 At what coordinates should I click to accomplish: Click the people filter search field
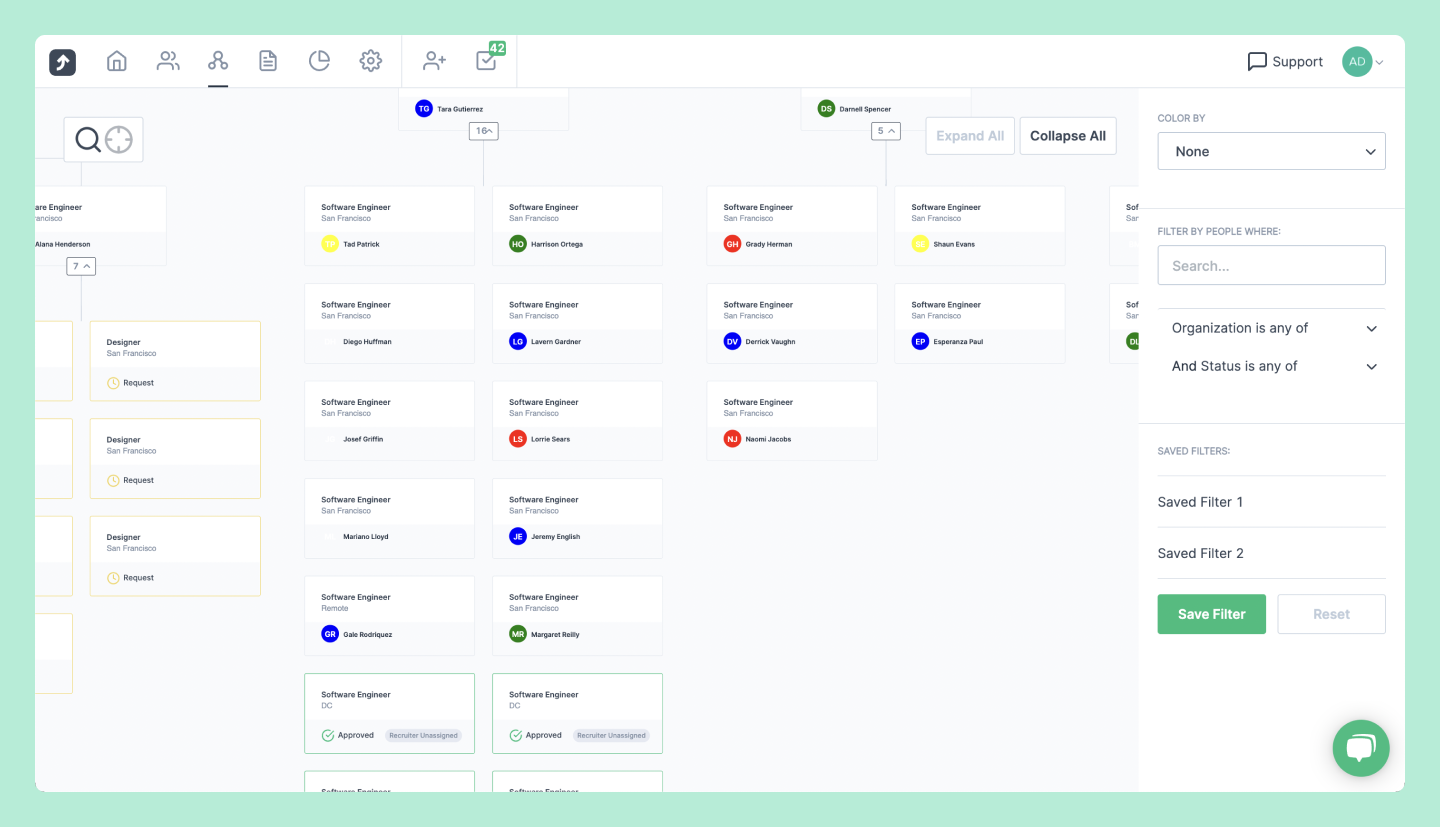[1271, 265]
